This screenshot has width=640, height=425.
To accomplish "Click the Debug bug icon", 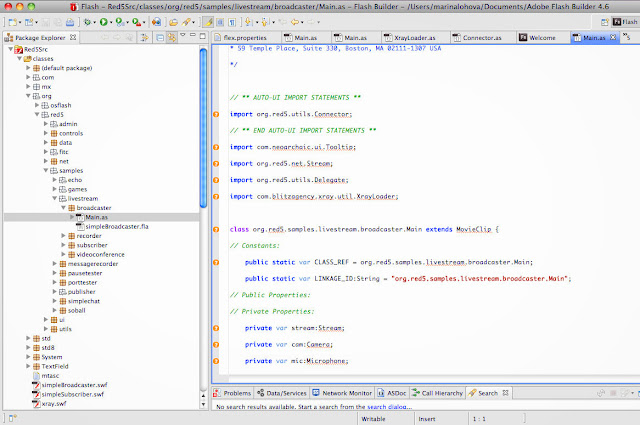I will [x=87, y=22].
